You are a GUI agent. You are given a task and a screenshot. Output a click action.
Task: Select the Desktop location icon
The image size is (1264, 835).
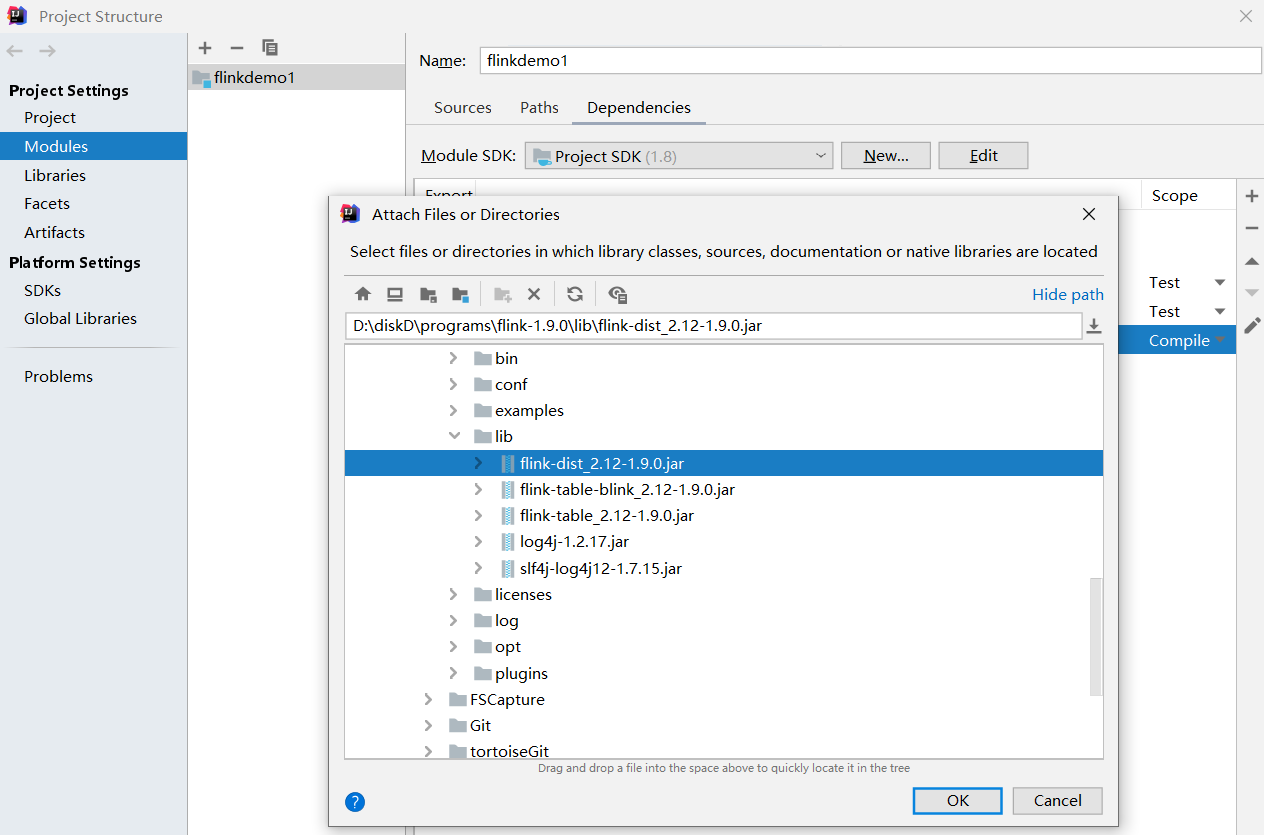click(394, 294)
